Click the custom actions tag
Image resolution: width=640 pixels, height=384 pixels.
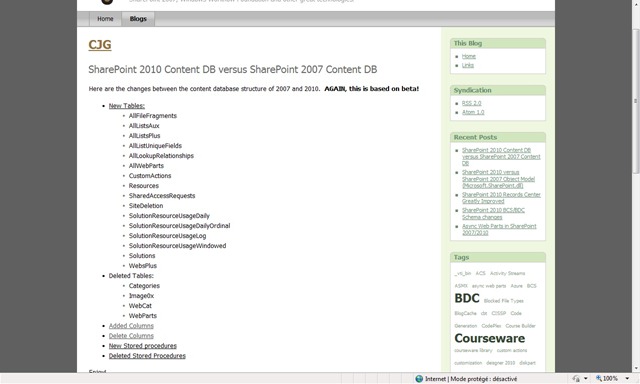(x=512, y=351)
